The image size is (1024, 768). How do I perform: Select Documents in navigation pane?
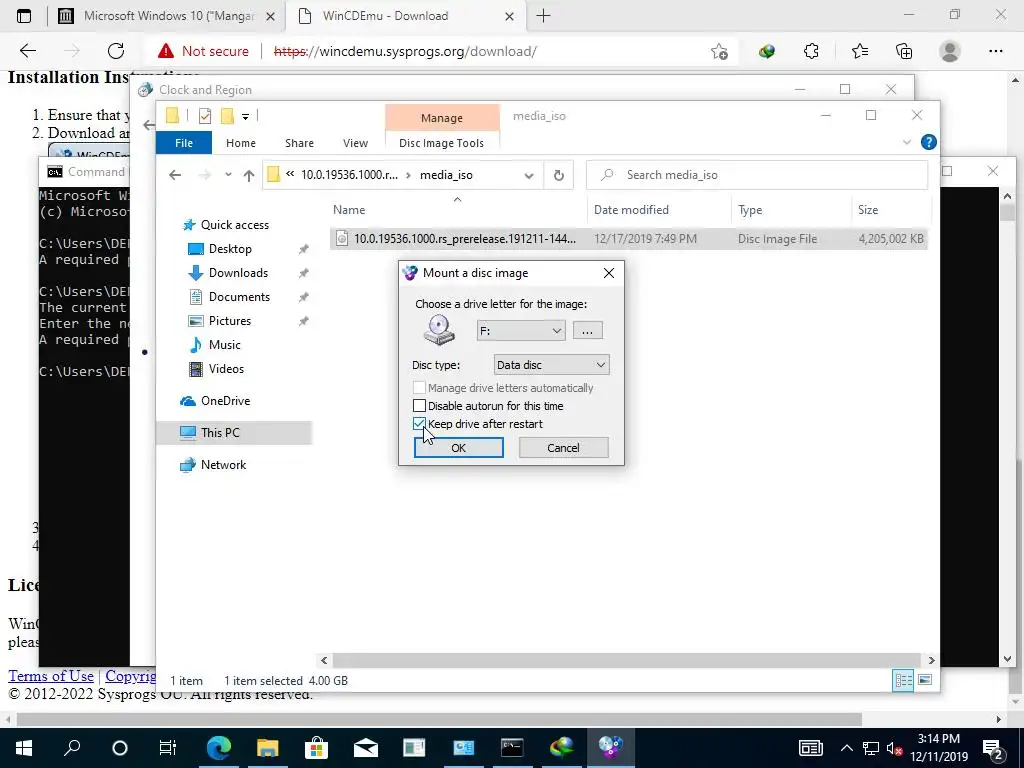pyautogui.click(x=239, y=297)
